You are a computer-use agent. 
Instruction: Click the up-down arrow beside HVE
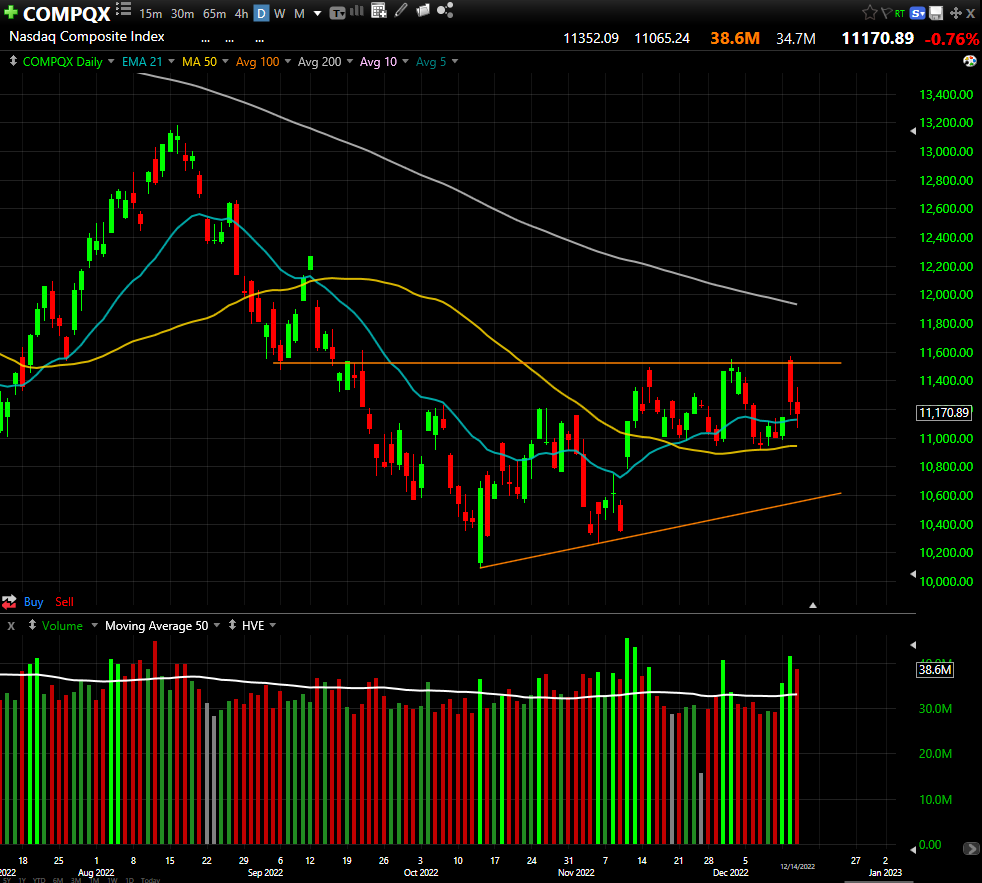pos(232,625)
